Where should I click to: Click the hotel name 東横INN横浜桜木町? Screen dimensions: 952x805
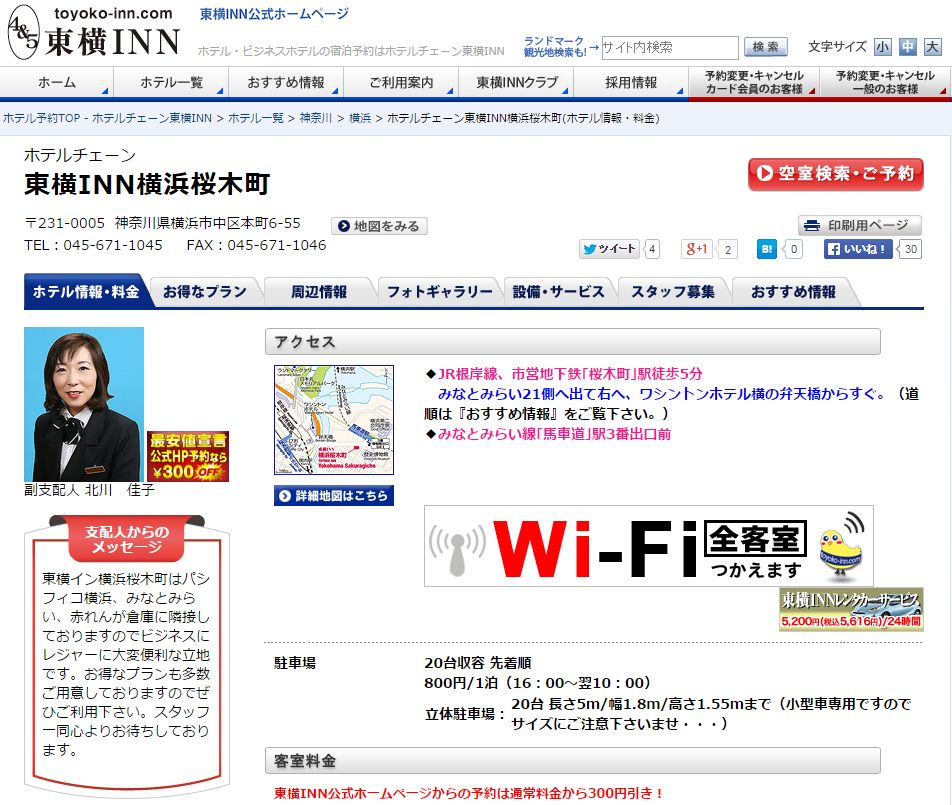[x=147, y=184]
